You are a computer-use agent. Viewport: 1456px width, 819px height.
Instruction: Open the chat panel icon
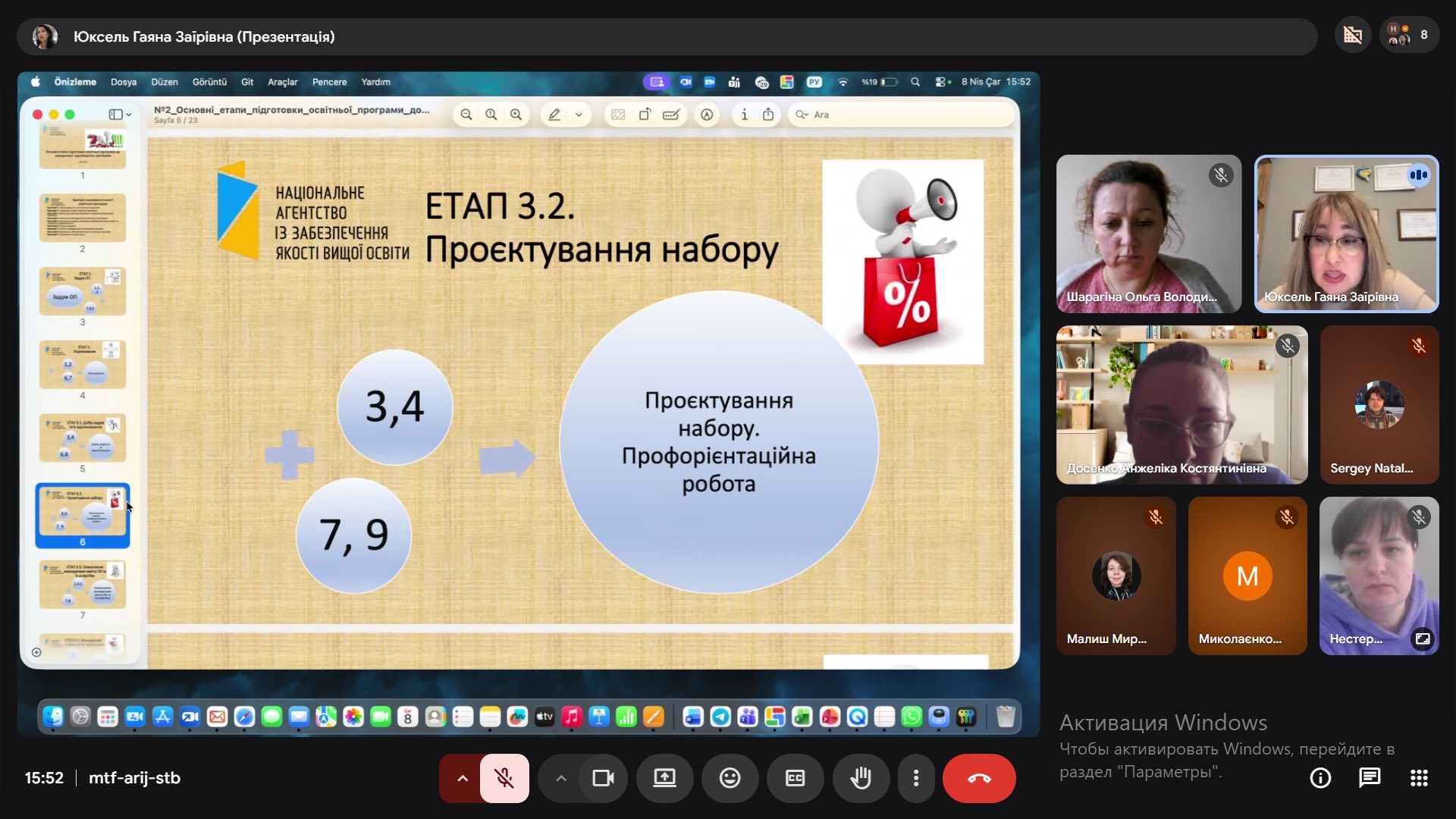click(x=1370, y=778)
